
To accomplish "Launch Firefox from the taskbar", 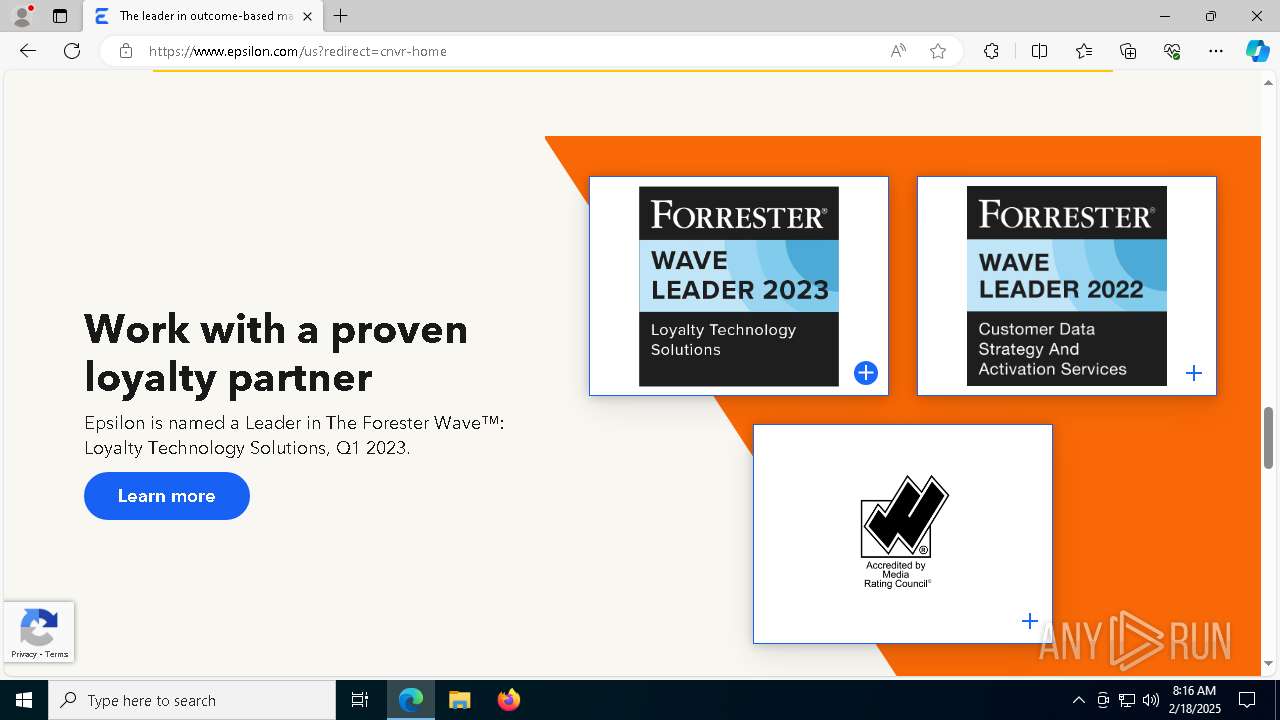I will (508, 700).
